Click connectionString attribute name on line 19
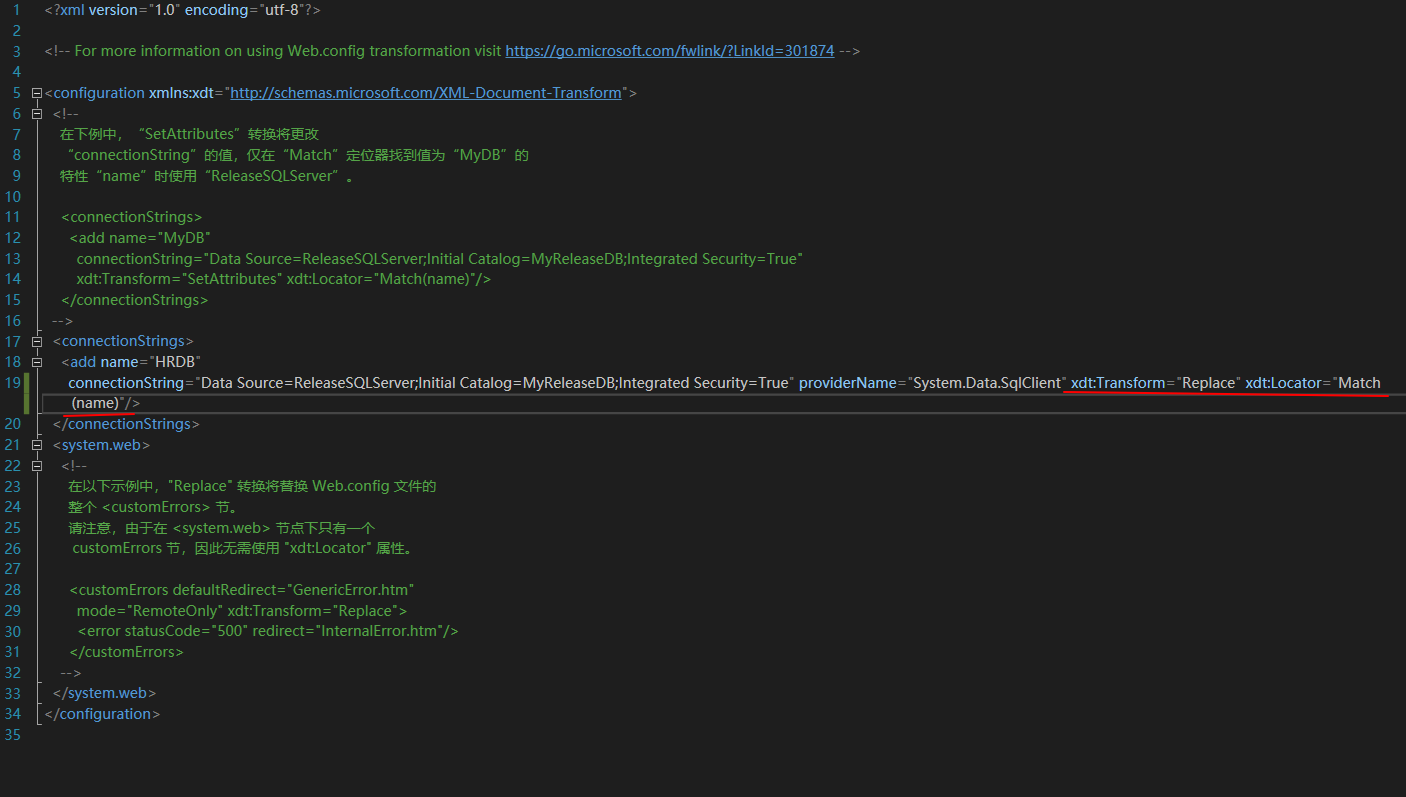This screenshot has width=1406, height=797. pos(126,383)
